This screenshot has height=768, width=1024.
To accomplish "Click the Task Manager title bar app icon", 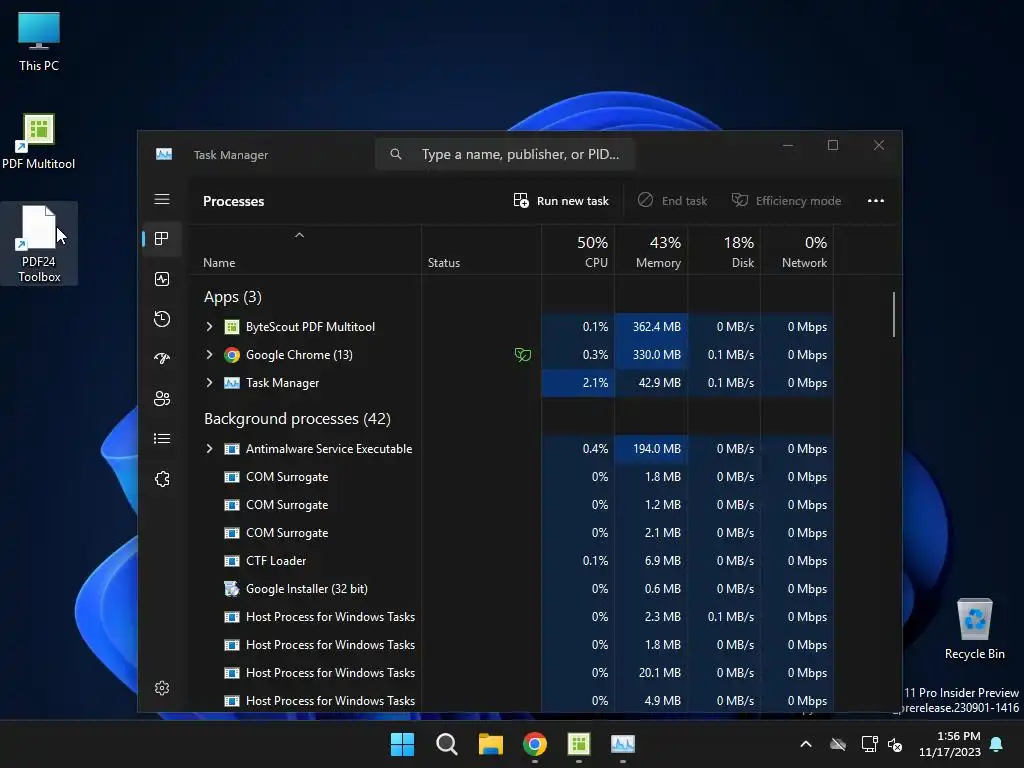I will [x=164, y=154].
